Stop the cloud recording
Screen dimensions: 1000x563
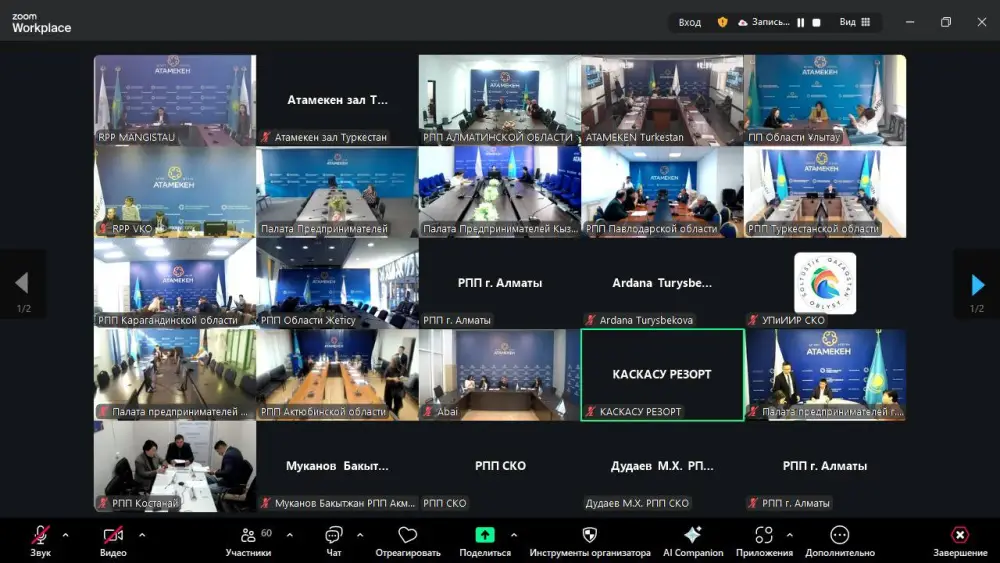click(x=816, y=22)
